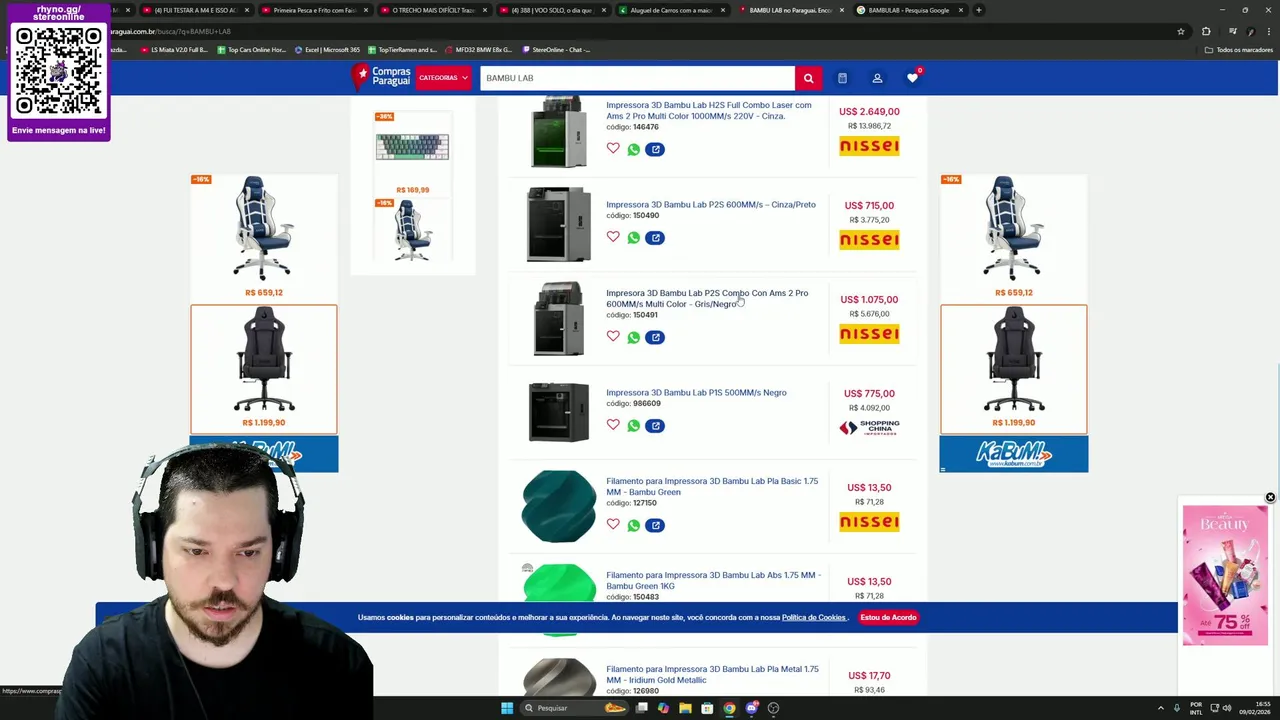Open the Windows Start menu
Image resolution: width=1280 pixels, height=720 pixels.
click(507, 708)
